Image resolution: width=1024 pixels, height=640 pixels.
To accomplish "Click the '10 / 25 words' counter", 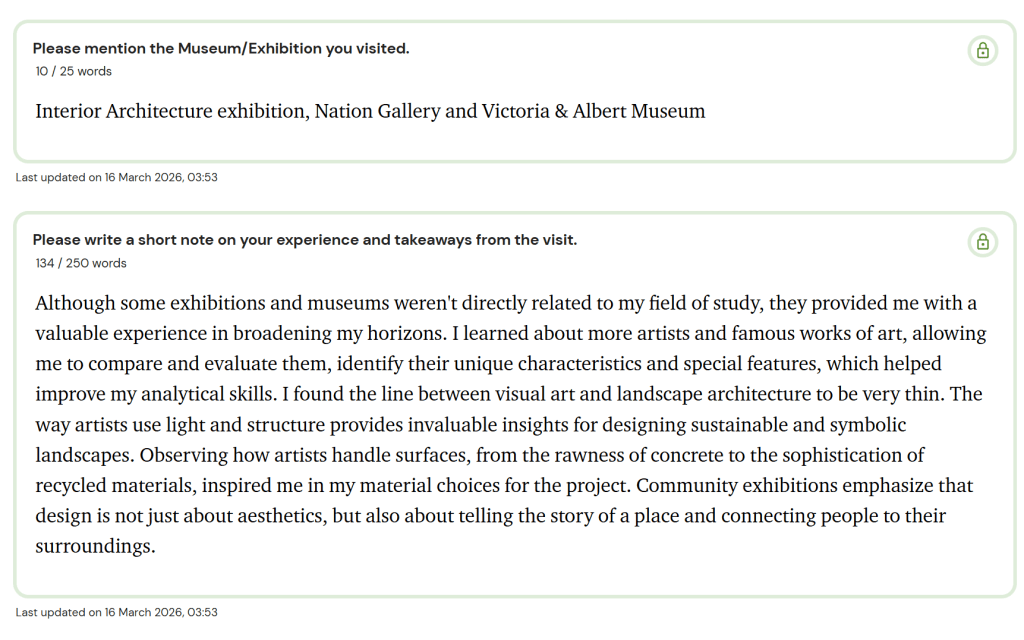I will point(74,72).
